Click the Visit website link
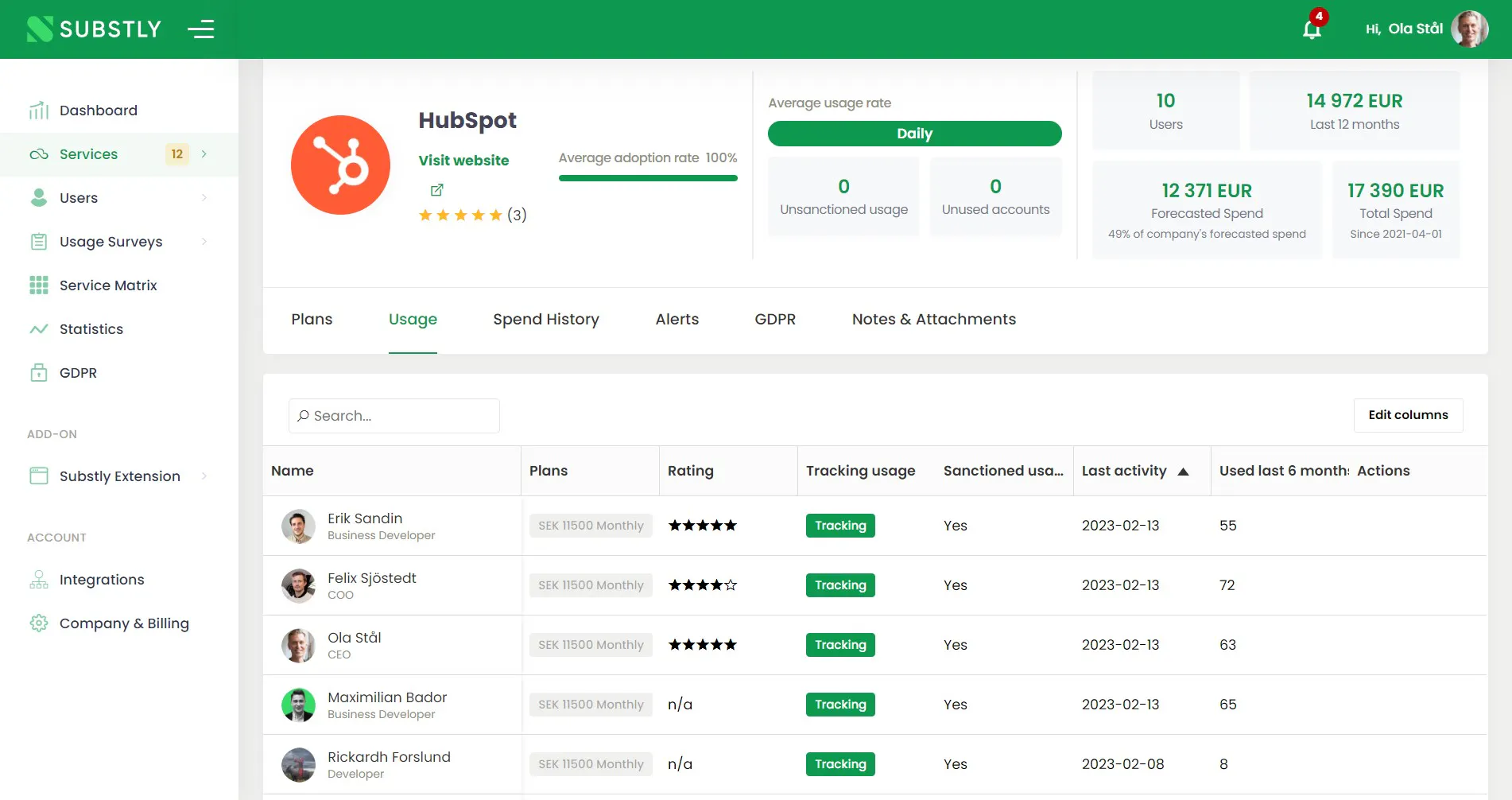 [x=463, y=161]
